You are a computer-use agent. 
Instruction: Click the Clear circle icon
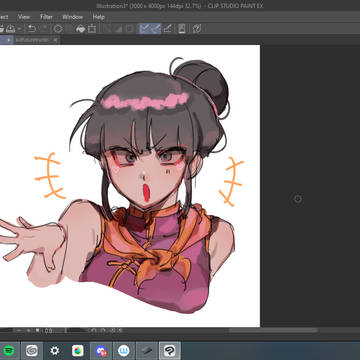click(x=58, y=29)
